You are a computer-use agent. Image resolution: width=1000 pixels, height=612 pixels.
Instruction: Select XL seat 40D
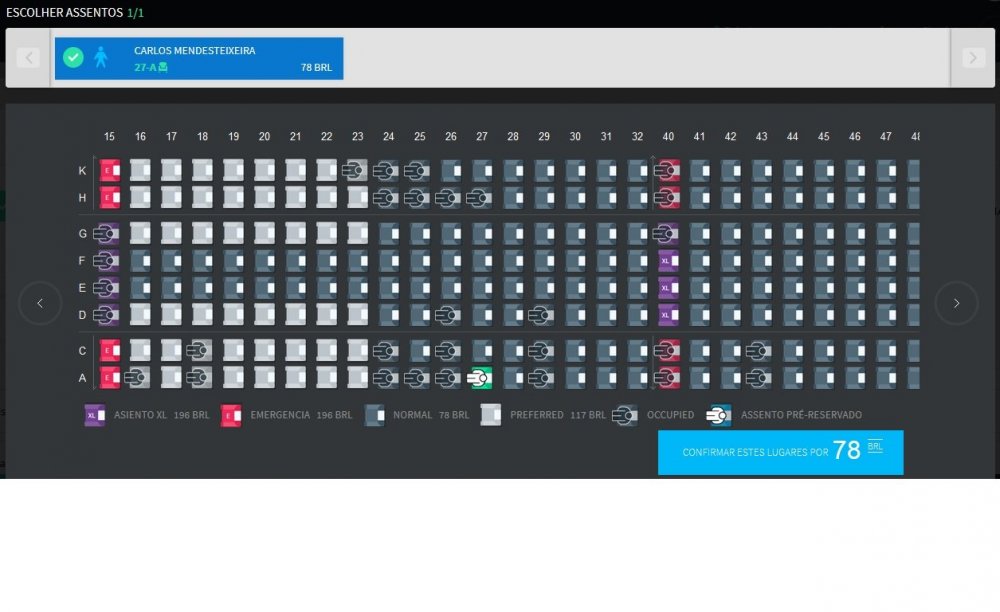tap(668, 315)
